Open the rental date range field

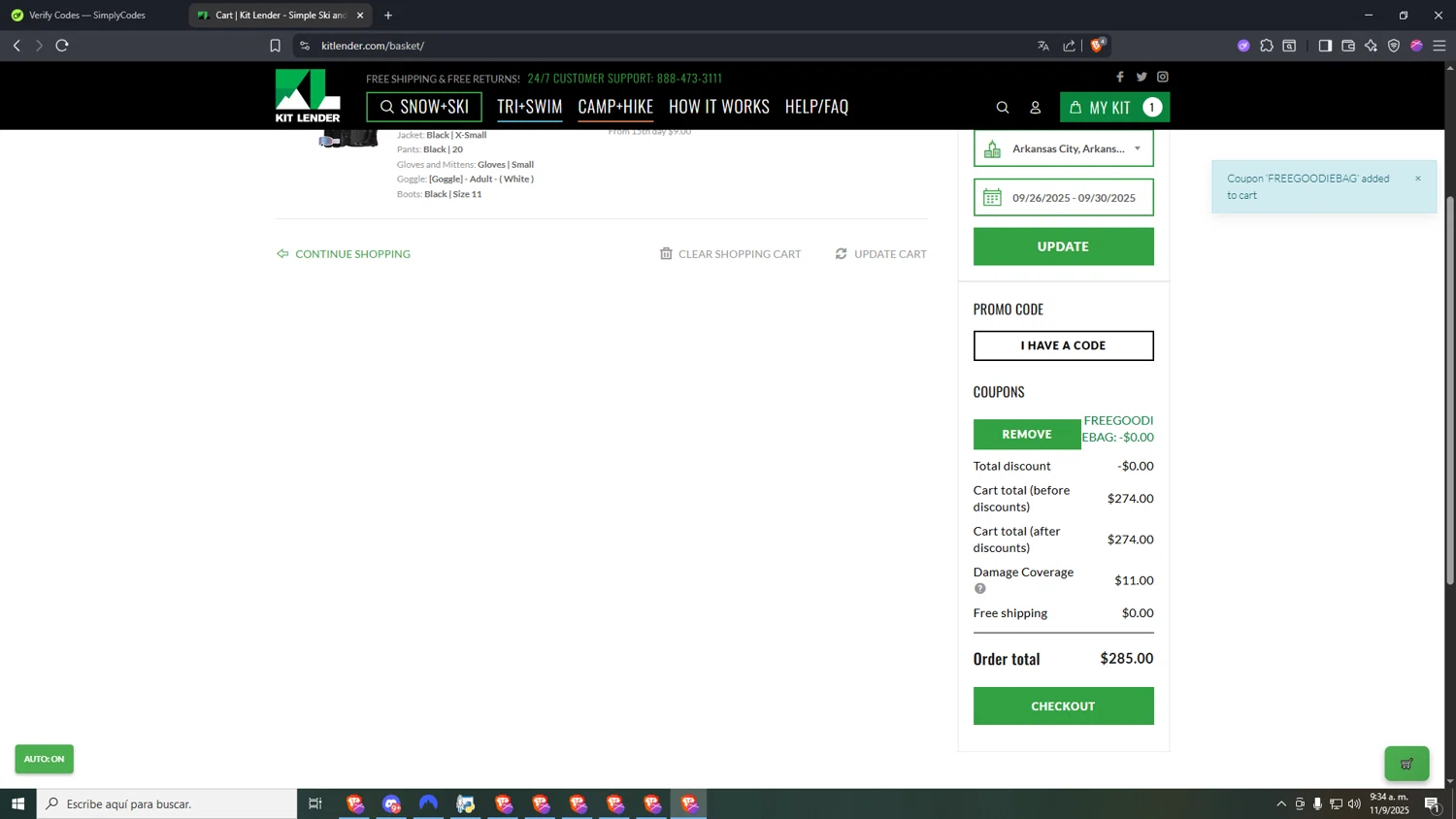(1064, 197)
